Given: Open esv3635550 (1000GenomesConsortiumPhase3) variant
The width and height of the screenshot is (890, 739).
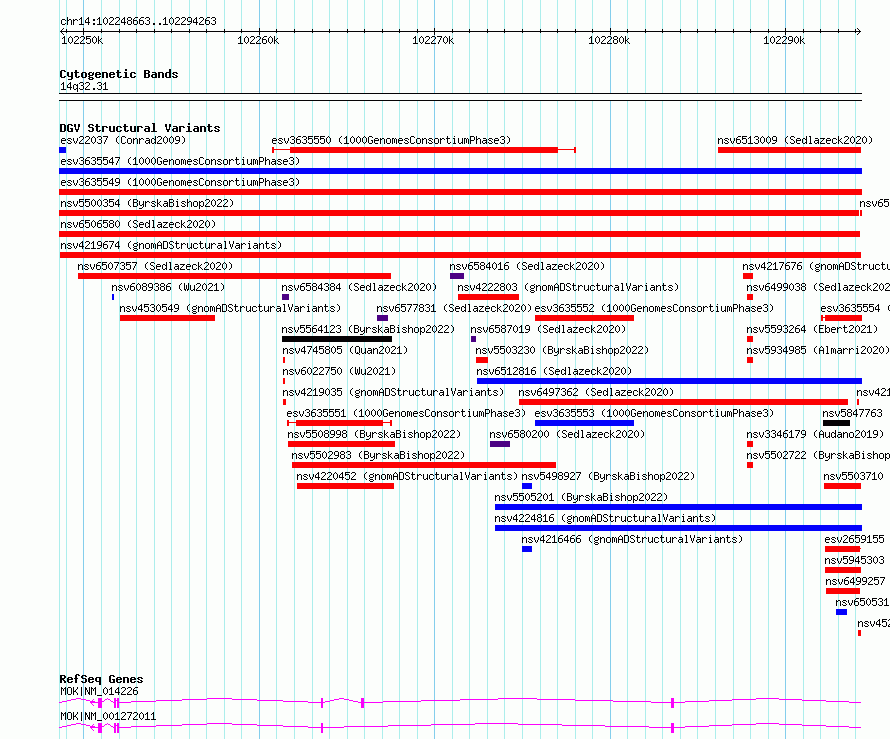Looking at the screenshot, I should (x=391, y=140).
